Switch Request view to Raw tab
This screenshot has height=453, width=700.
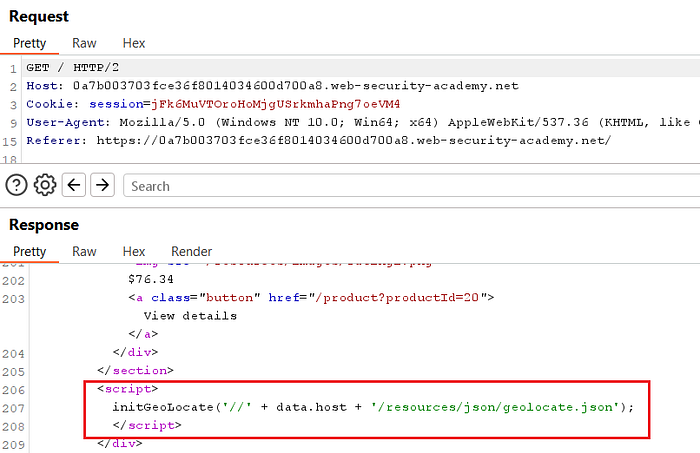pyautogui.click(x=84, y=43)
